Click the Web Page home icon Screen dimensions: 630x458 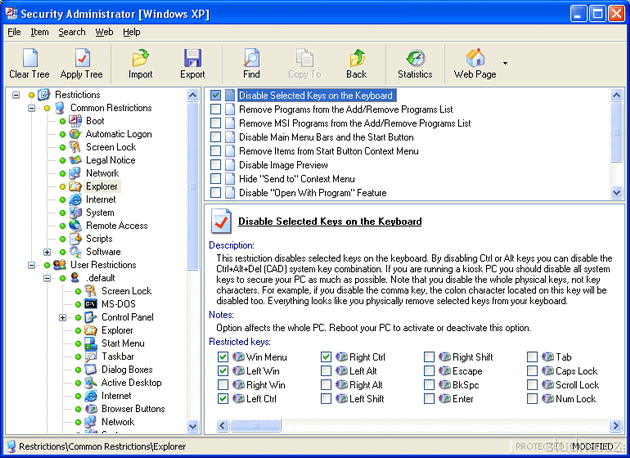pos(475,58)
